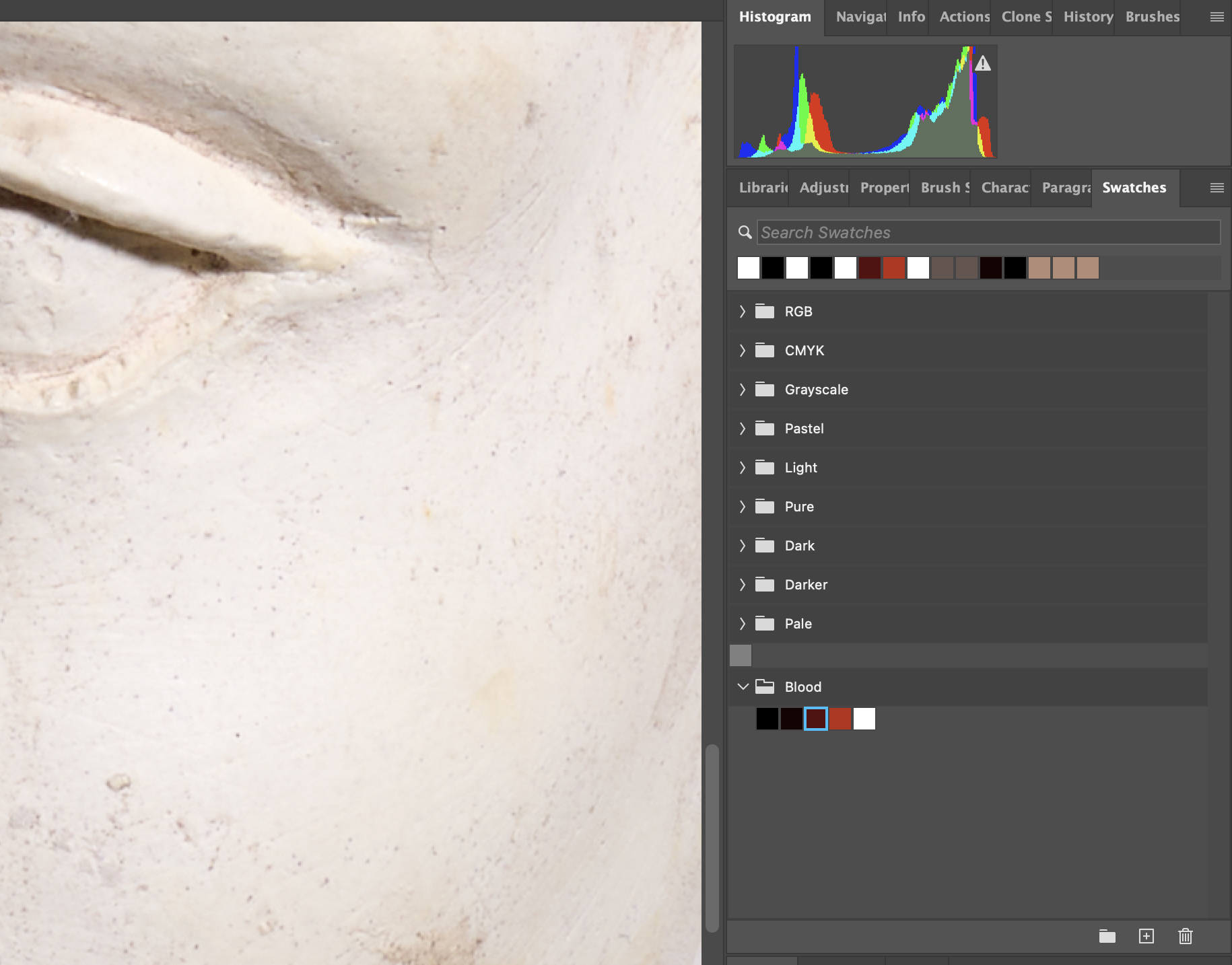The width and height of the screenshot is (1232, 965).
Task: Expand the Pale swatch group chevron
Action: [x=743, y=623]
